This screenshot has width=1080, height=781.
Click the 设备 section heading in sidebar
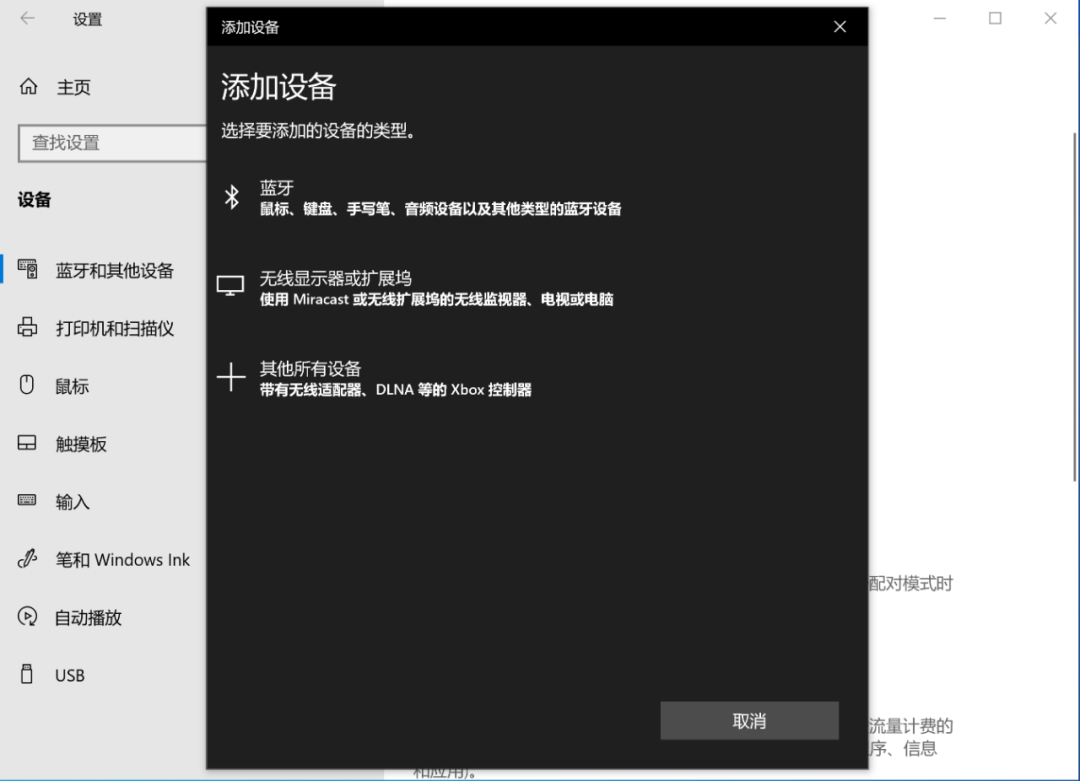click(x=34, y=200)
